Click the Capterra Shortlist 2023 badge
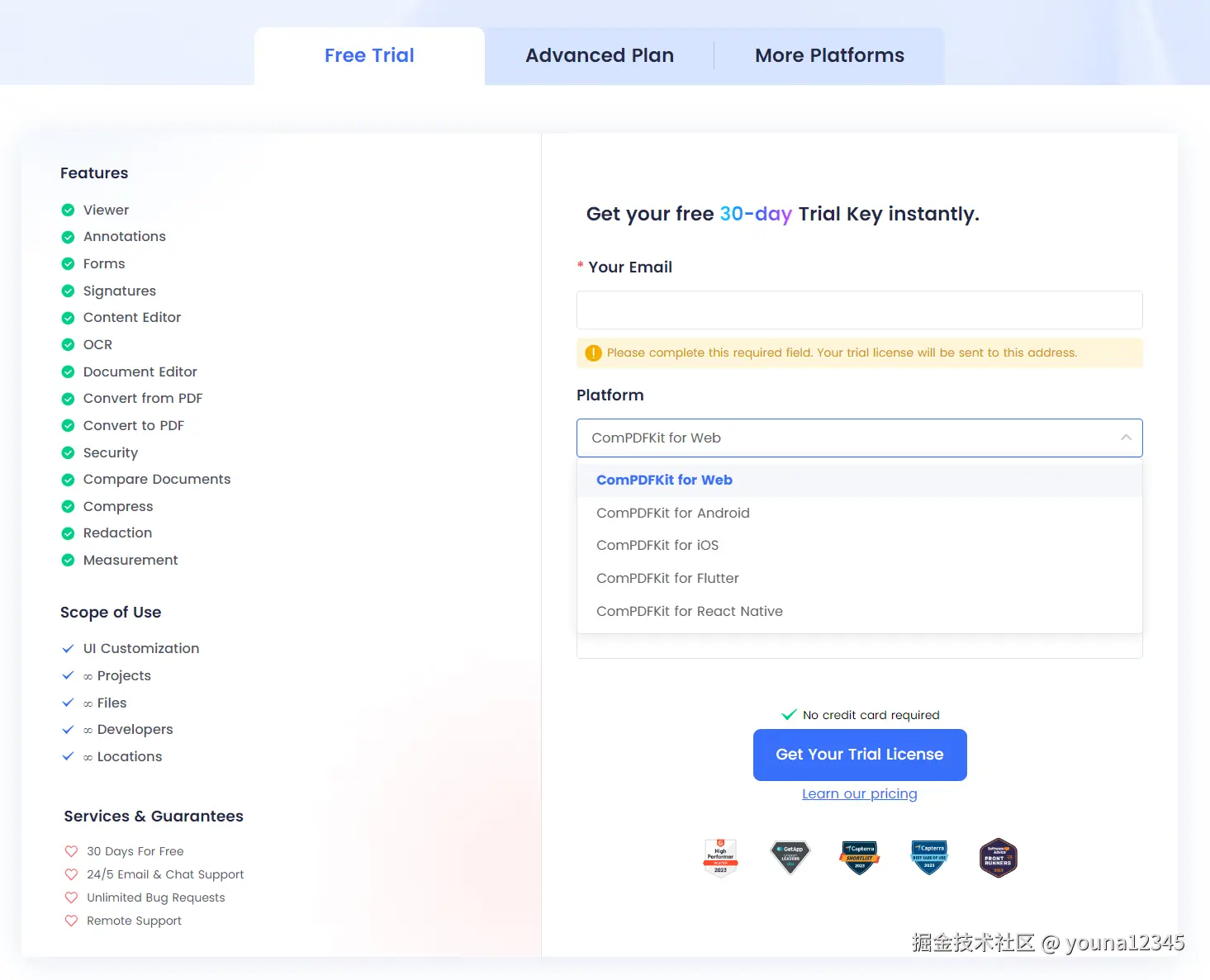The image size is (1210, 980). 859,858
